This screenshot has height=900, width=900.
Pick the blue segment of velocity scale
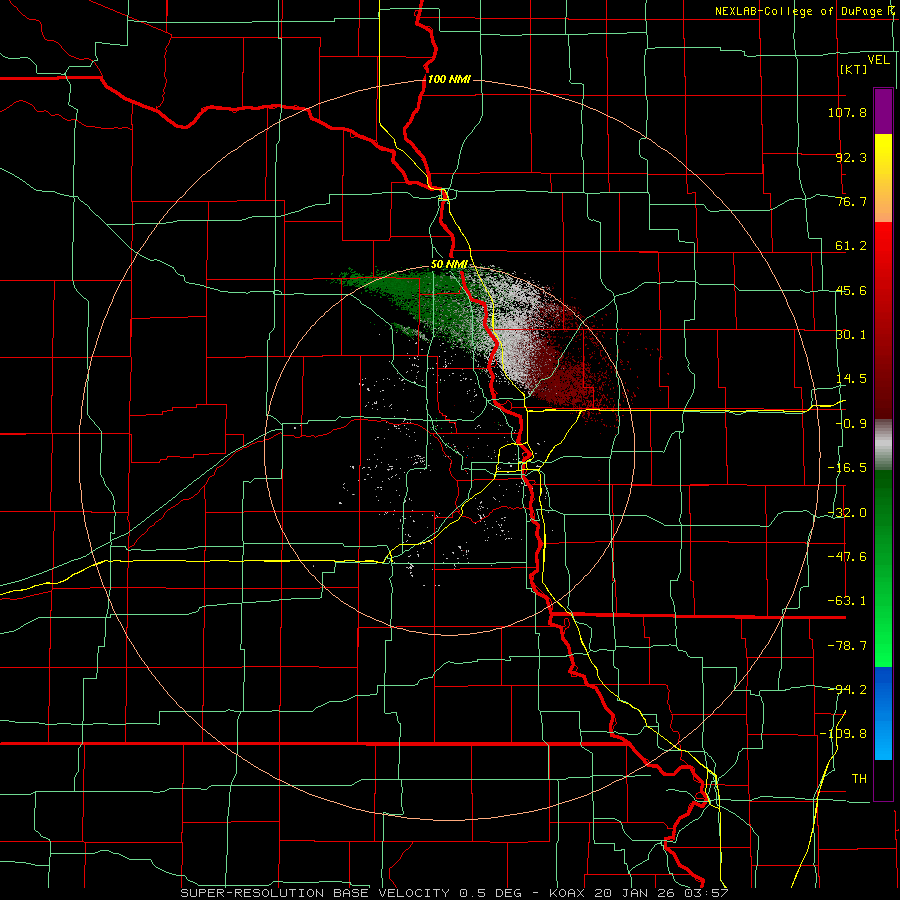pyautogui.click(x=883, y=713)
